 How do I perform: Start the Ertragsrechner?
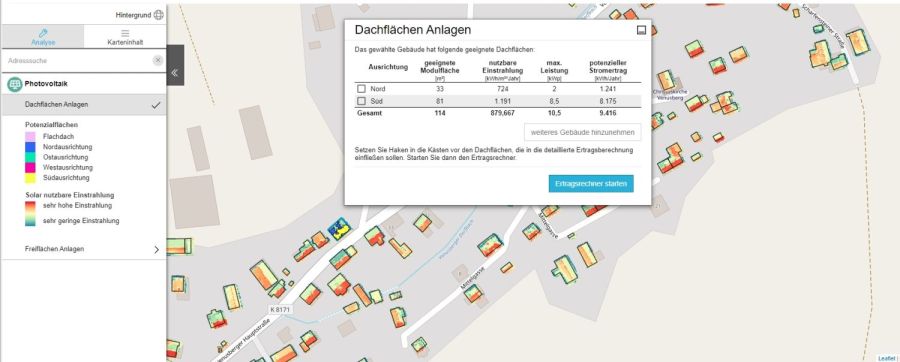(x=591, y=184)
